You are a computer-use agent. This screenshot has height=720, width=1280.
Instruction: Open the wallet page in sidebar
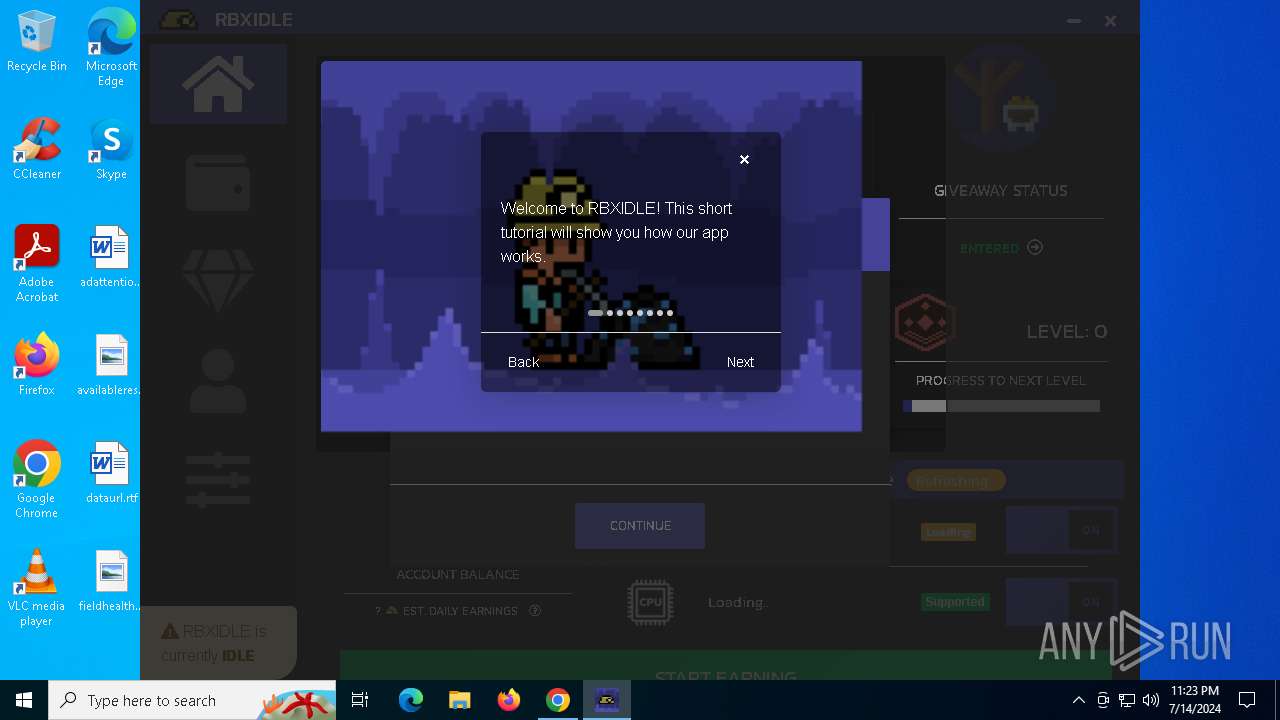click(218, 182)
